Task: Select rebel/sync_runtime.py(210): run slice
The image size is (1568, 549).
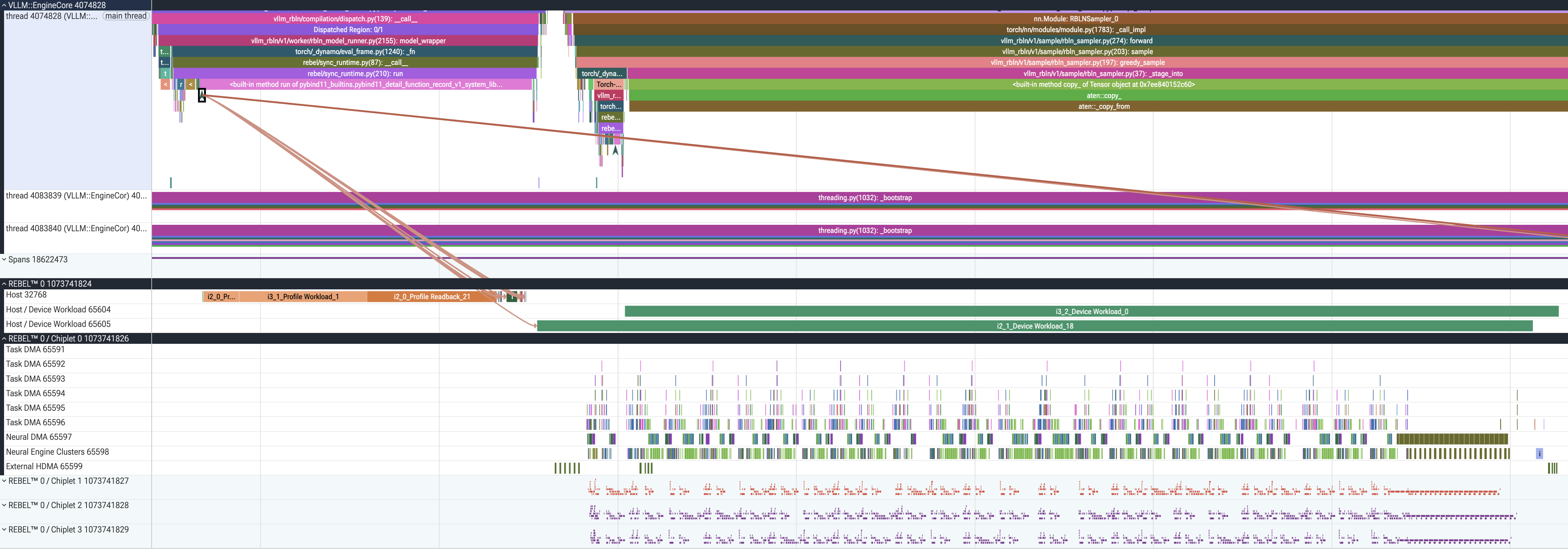Action: pos(355,74)
